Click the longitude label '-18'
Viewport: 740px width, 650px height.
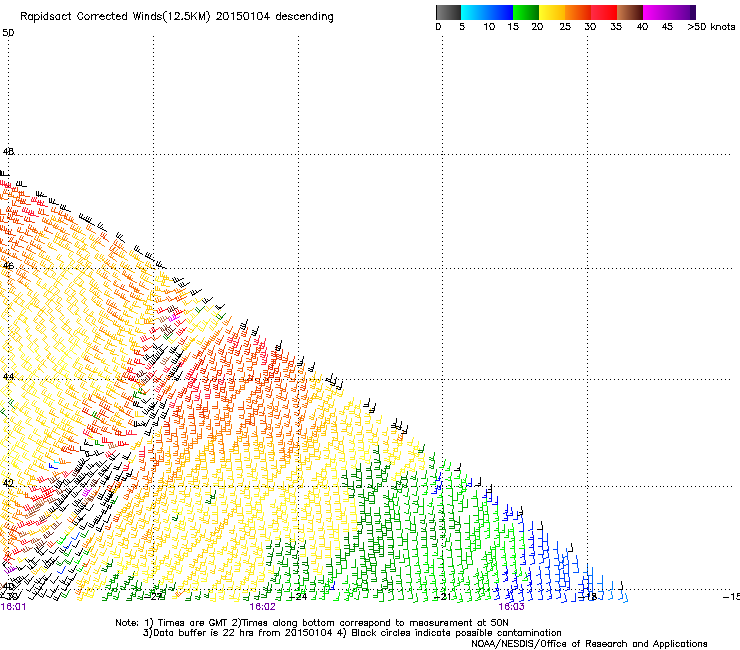[588, 596]
